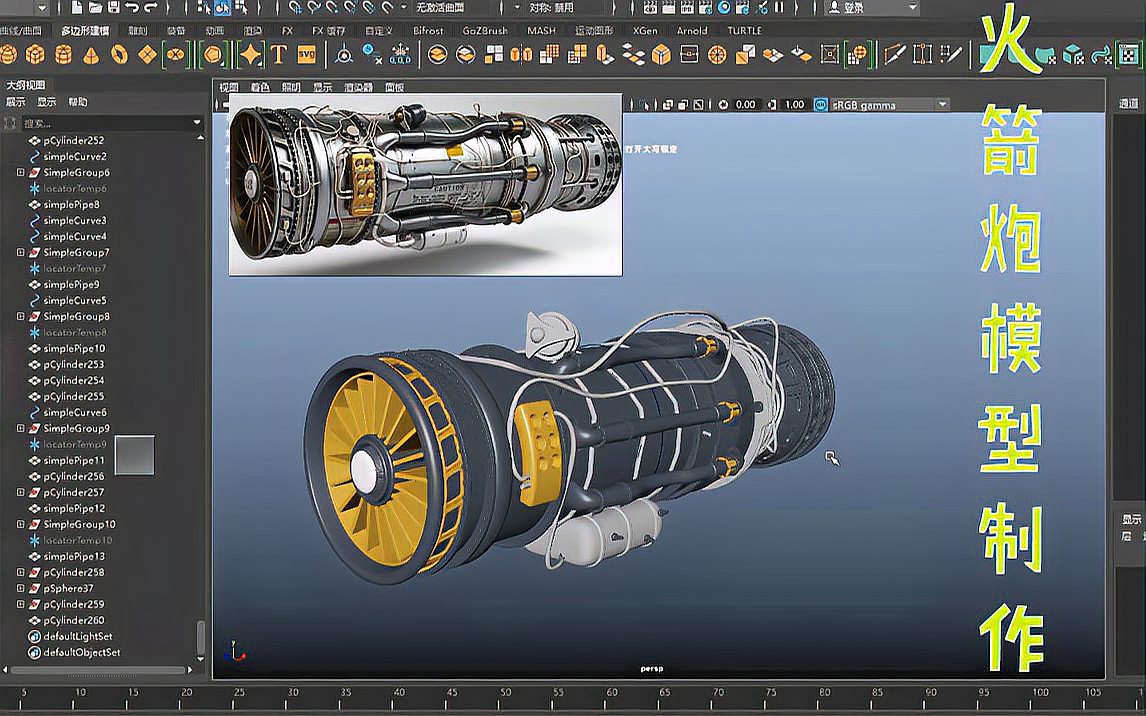This screenshot has width=1146, height=716.
Task: Open the 帮助 menu in the outliner panel
Action: tap(78, 99)
